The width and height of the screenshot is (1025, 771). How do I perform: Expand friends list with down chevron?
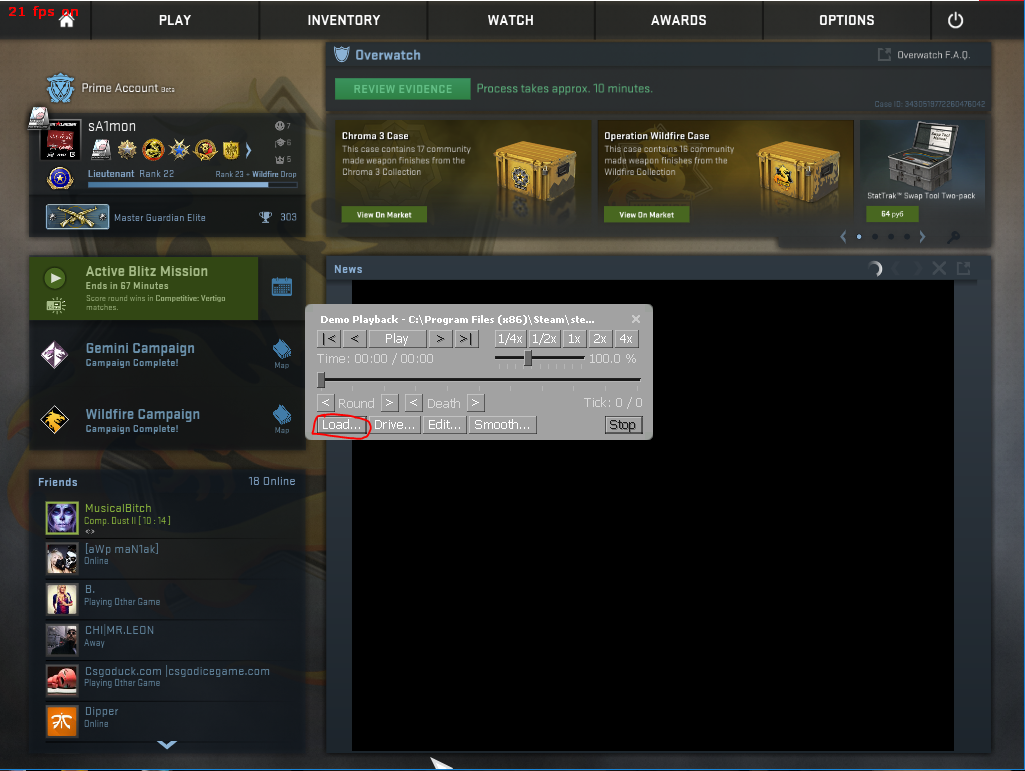(x=167, y=744)
